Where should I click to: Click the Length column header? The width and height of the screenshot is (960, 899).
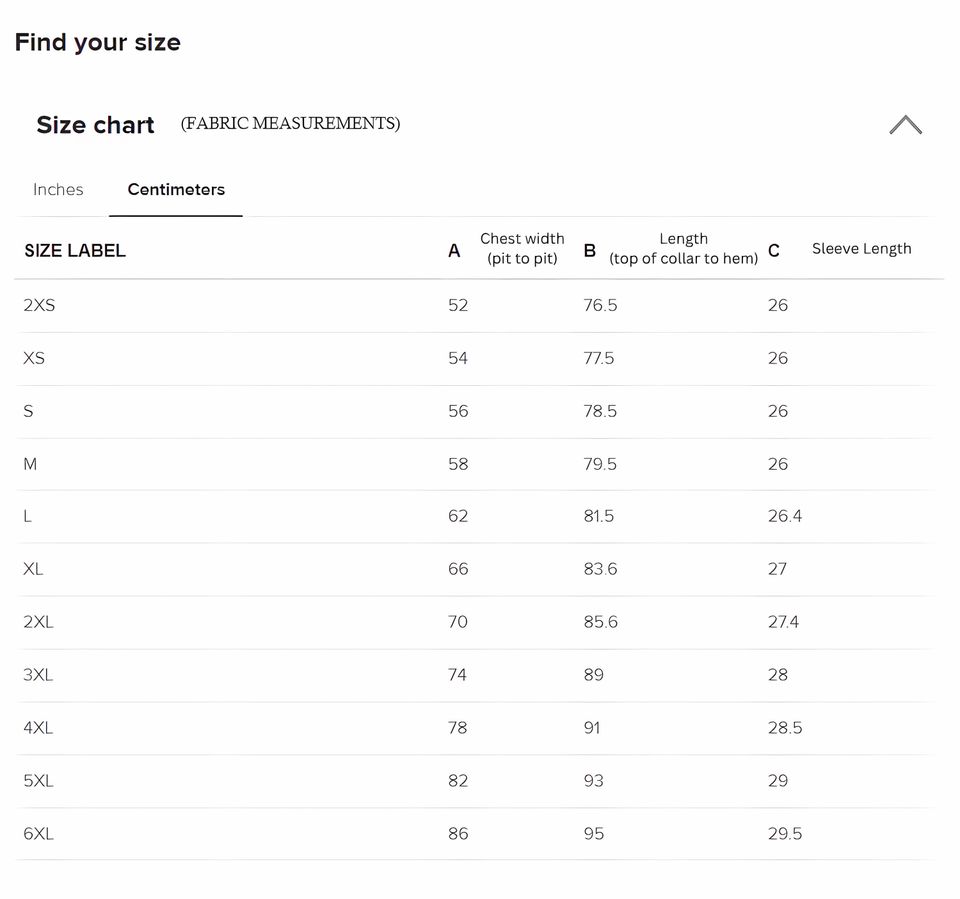coord(683,248)
